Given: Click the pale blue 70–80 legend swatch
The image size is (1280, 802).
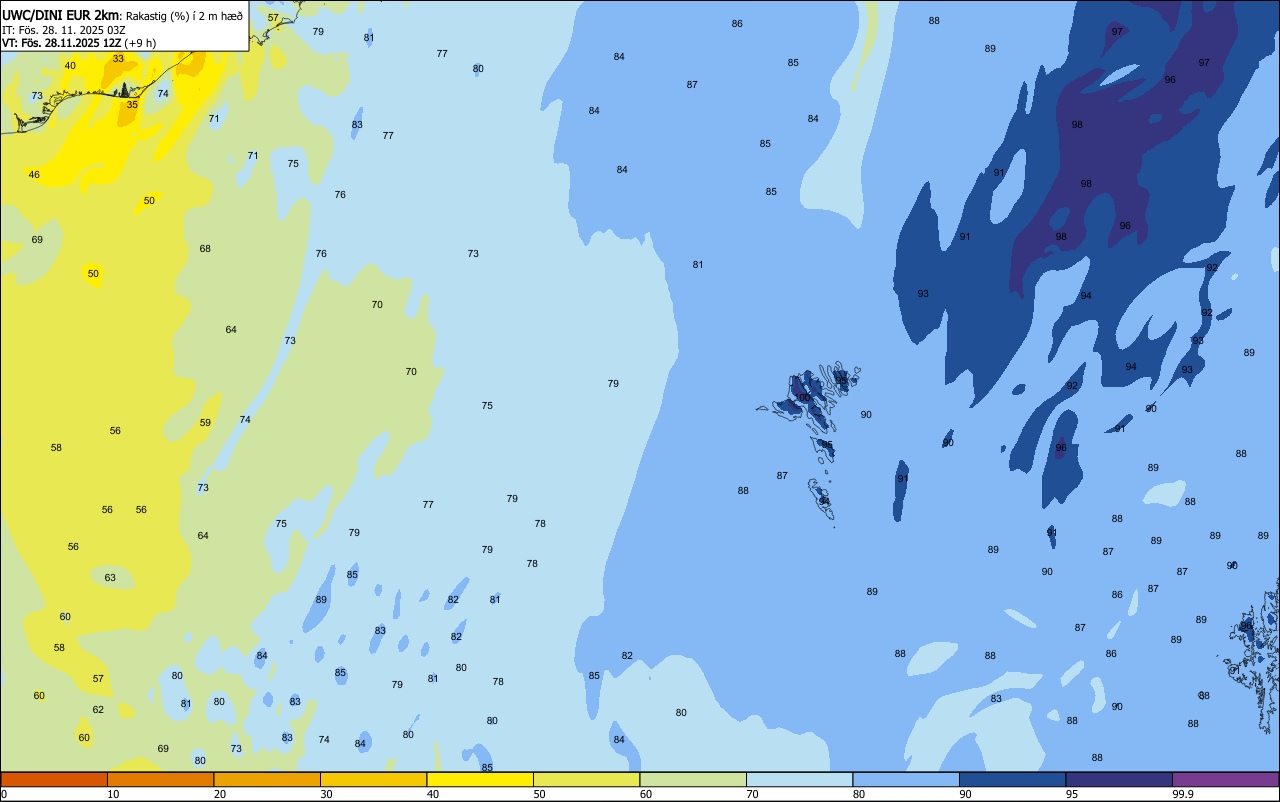Looking at the screenshot, I should 799,779.
